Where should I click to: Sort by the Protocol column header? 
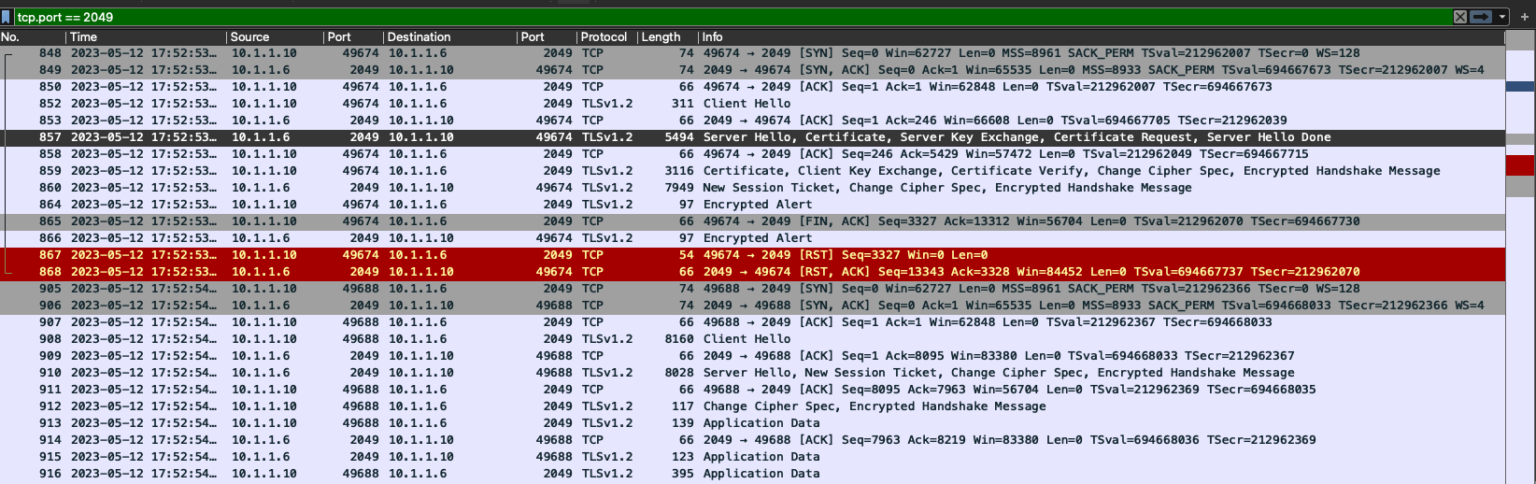(x=603, y=37)
